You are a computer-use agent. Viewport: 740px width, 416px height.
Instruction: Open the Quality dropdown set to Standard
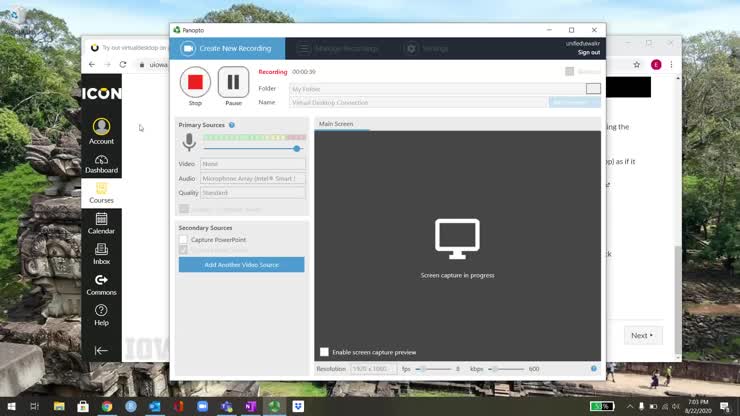(x=252, y=193)
